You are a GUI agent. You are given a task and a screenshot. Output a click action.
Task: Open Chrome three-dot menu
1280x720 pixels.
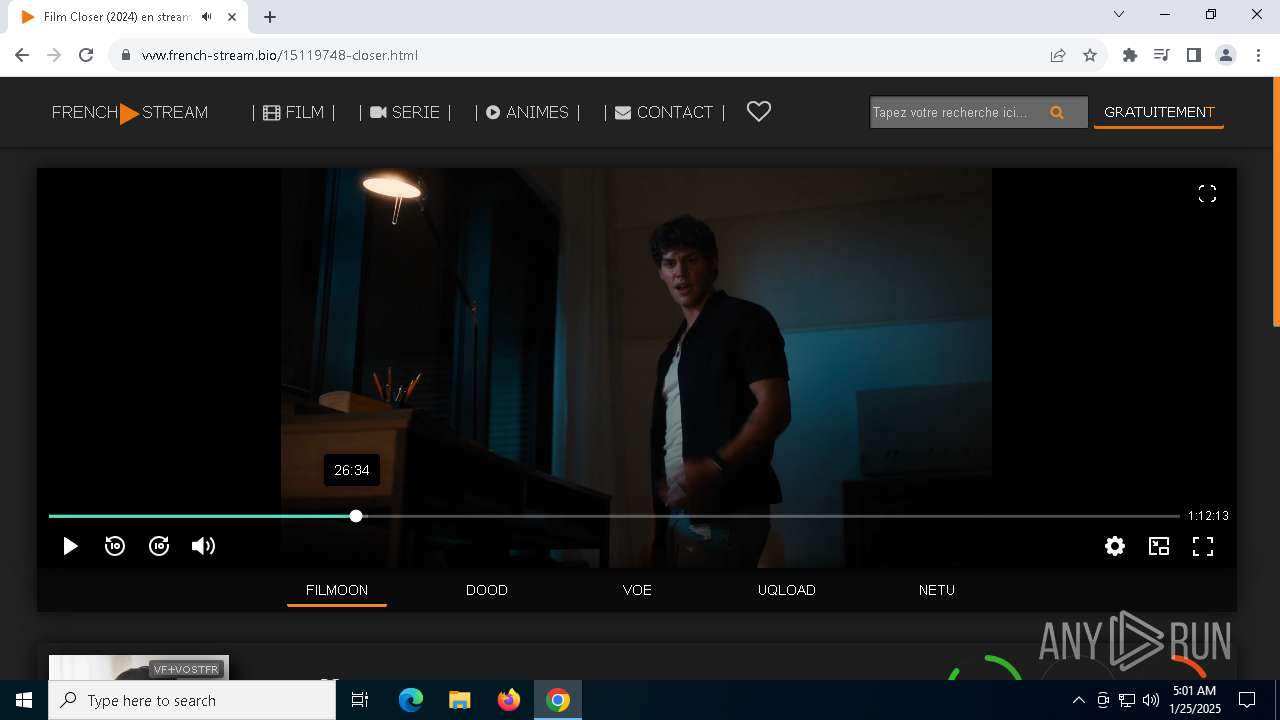[1258, 55]
